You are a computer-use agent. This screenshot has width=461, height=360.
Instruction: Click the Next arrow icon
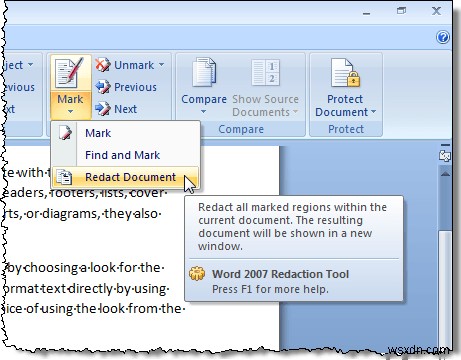click(103, 109)
